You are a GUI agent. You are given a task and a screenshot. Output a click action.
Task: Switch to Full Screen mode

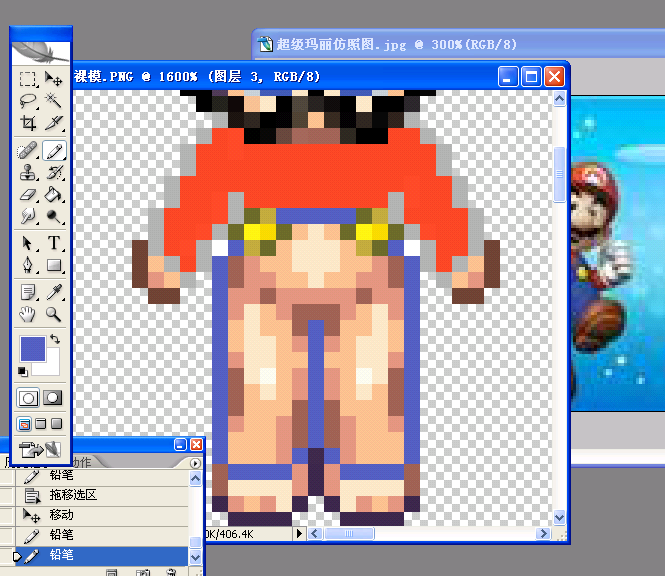click(56, 424)
